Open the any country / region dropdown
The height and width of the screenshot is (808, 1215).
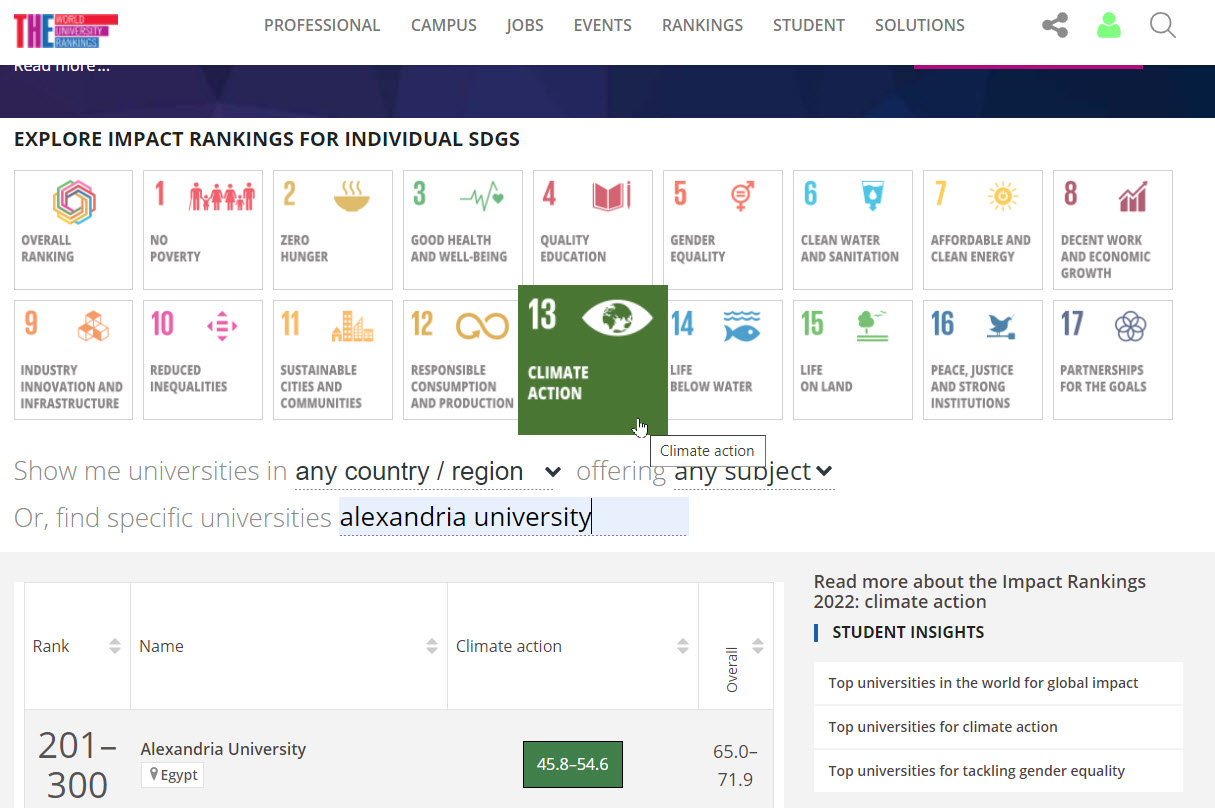(428, 471)
